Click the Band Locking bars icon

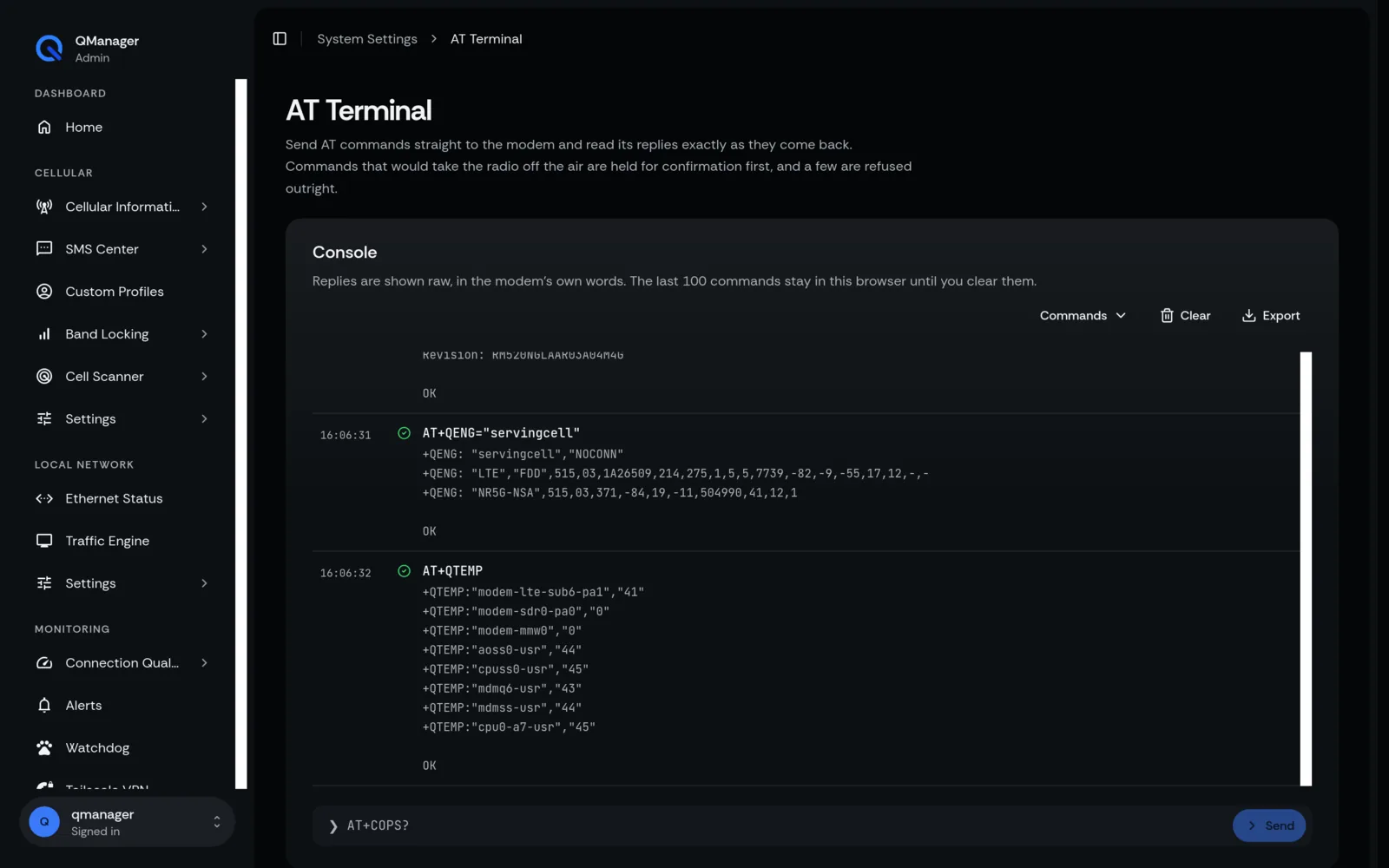pos(44,334)
